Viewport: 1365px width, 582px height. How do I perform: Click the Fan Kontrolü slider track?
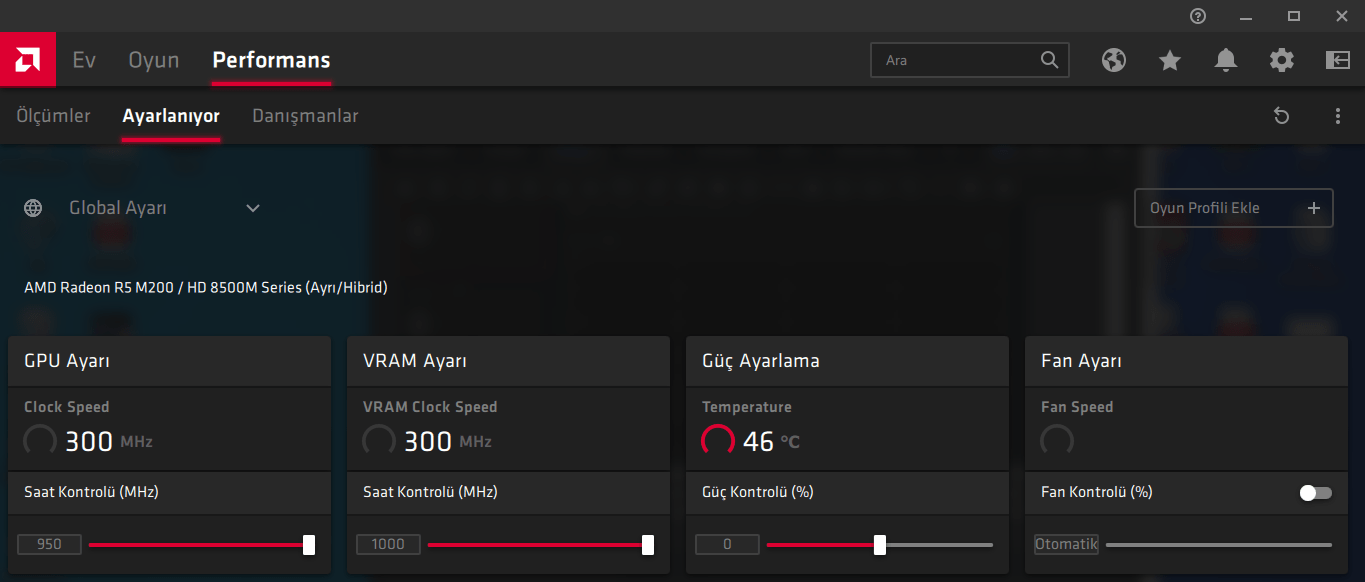[1219, 545]
